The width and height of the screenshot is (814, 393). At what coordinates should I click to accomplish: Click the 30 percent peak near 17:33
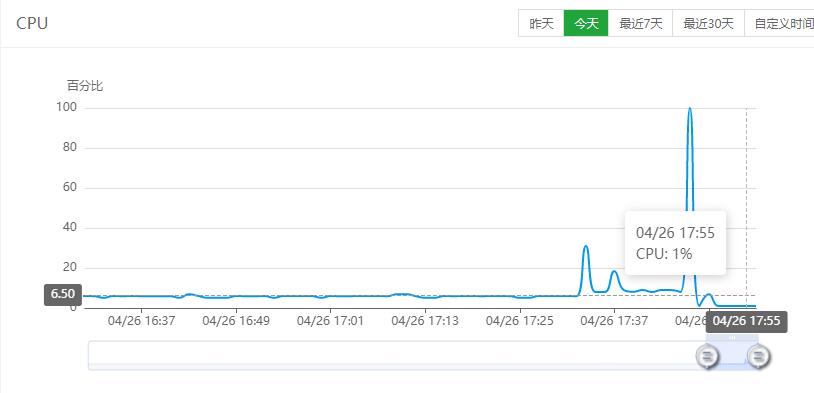click(x=586, y=246)
